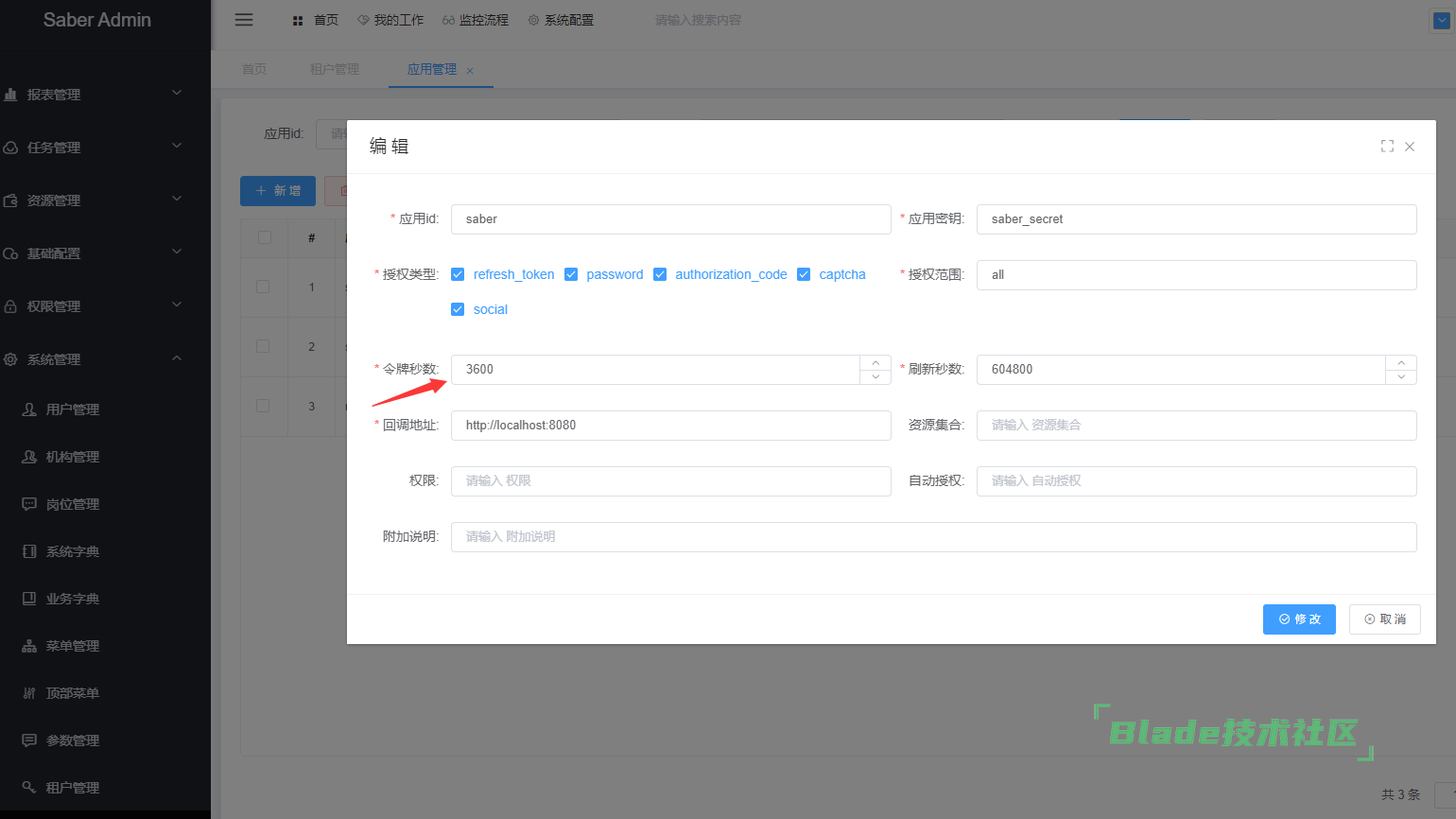This screenshot has height=819, width=1456.
Task: Switch to the 首页 page tab
Action: pos(254,69)
